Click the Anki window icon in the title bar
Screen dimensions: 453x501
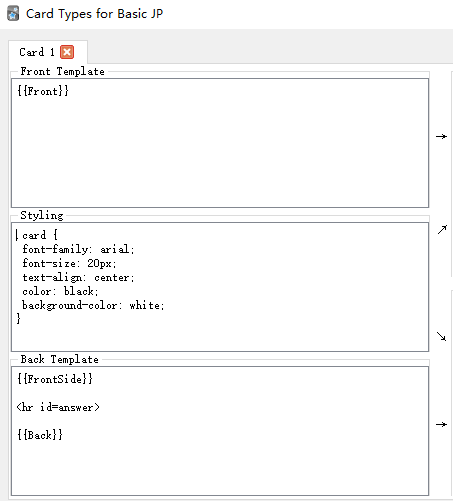click(x=13, y=14)
